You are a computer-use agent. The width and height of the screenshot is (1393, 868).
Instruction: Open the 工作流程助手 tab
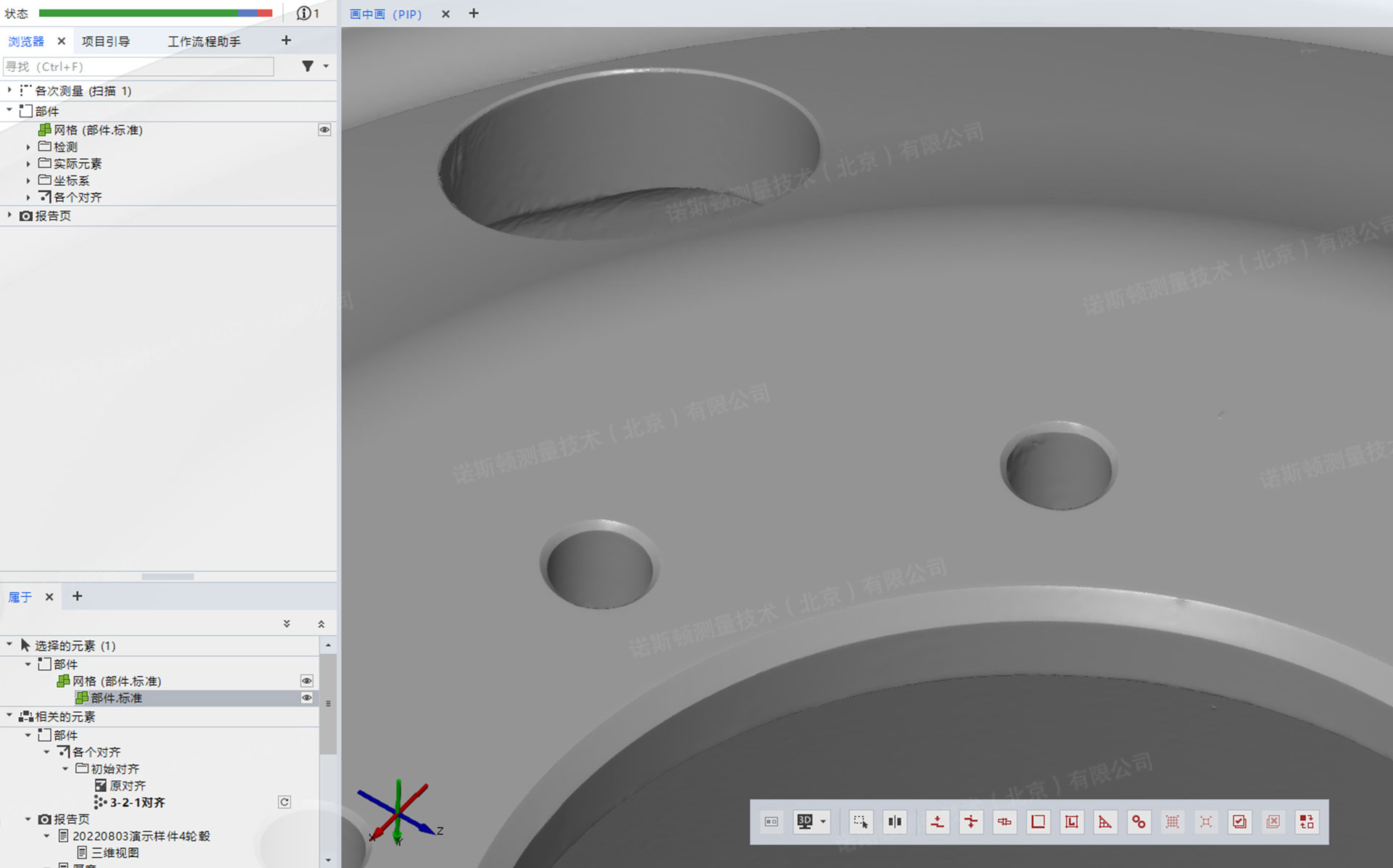pos(204,41)
